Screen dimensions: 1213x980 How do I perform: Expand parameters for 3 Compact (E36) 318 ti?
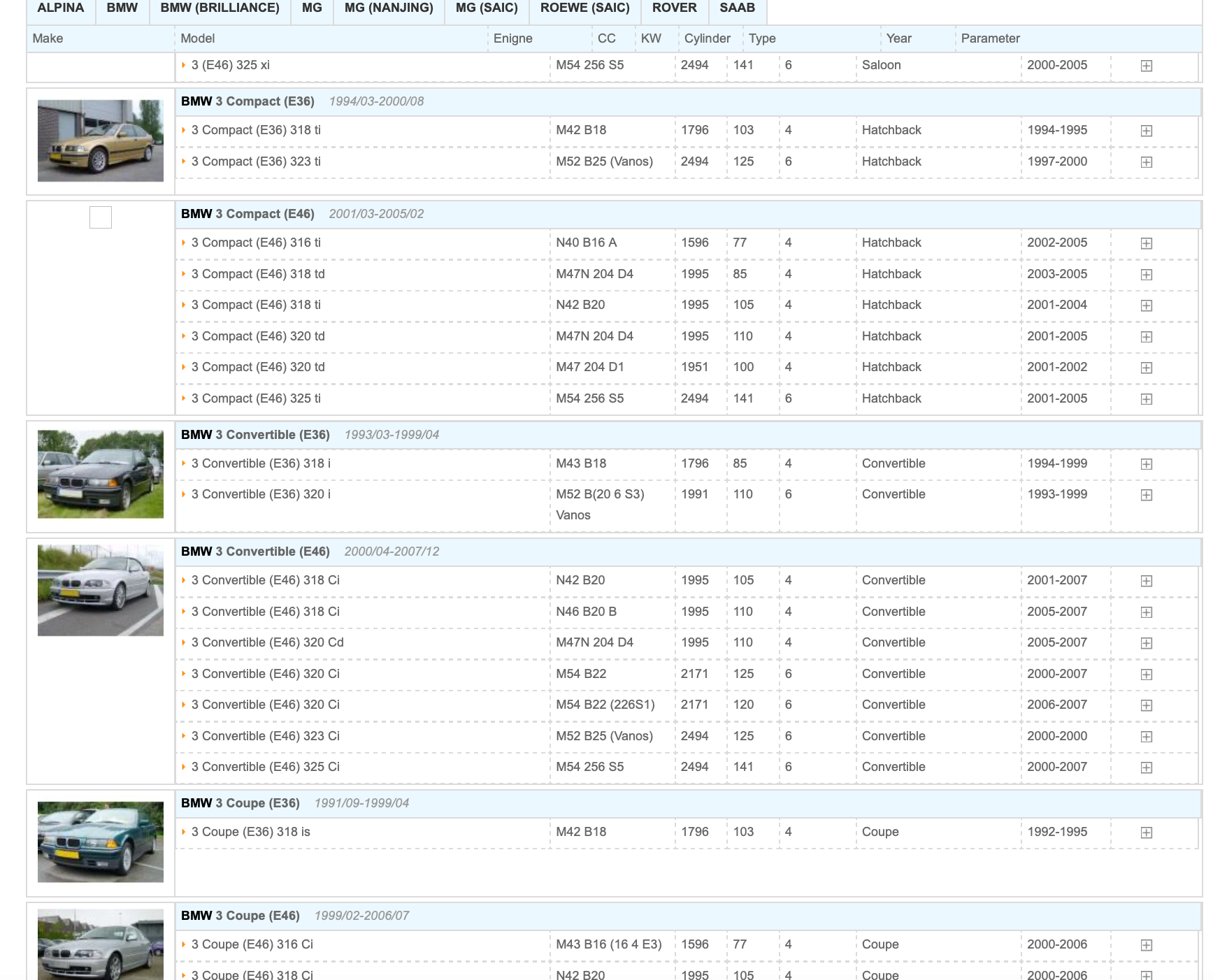(x=1146, y=131)
